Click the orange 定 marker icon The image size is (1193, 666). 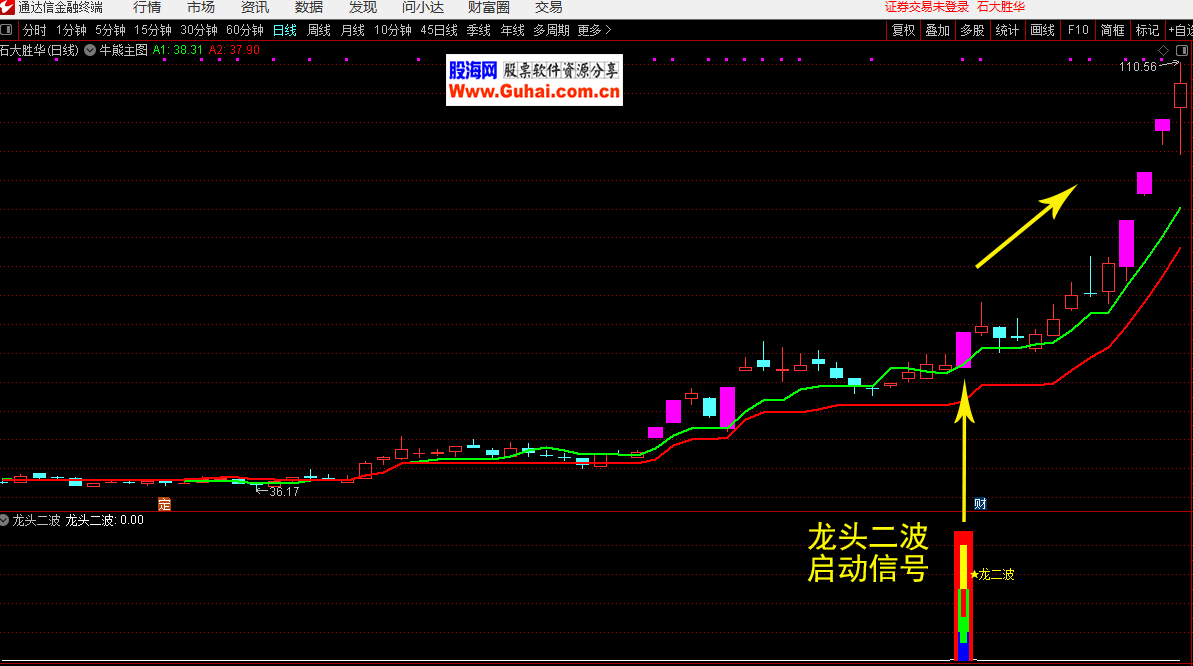point(165,504)
